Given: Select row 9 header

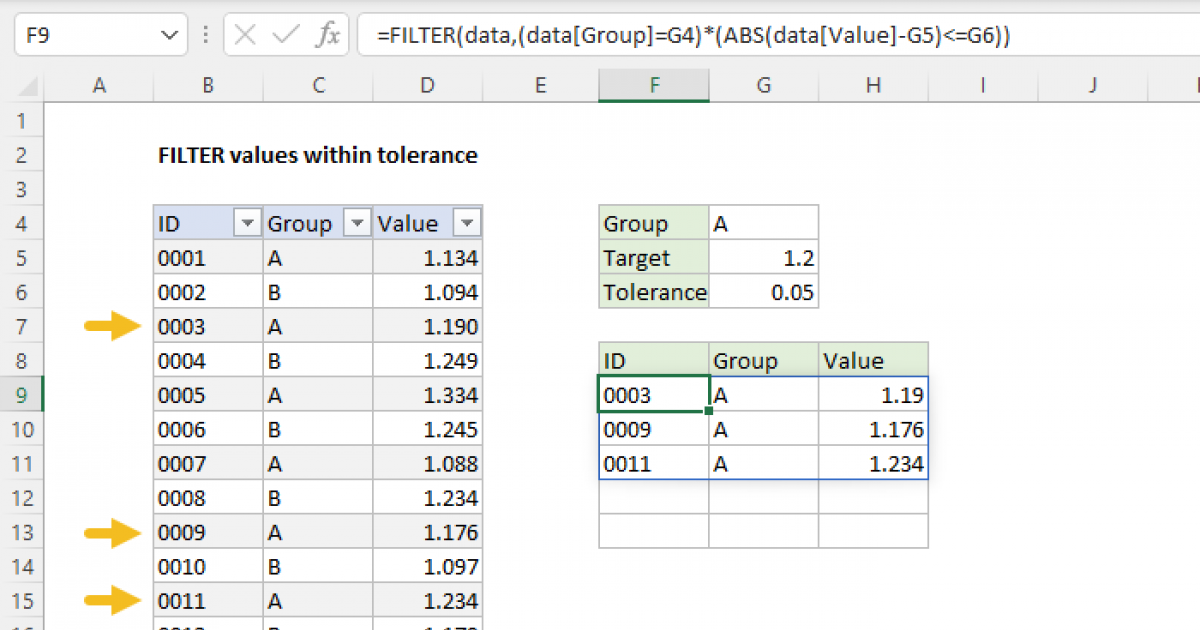Looking at the screenshot, I should tap(20, 393).
